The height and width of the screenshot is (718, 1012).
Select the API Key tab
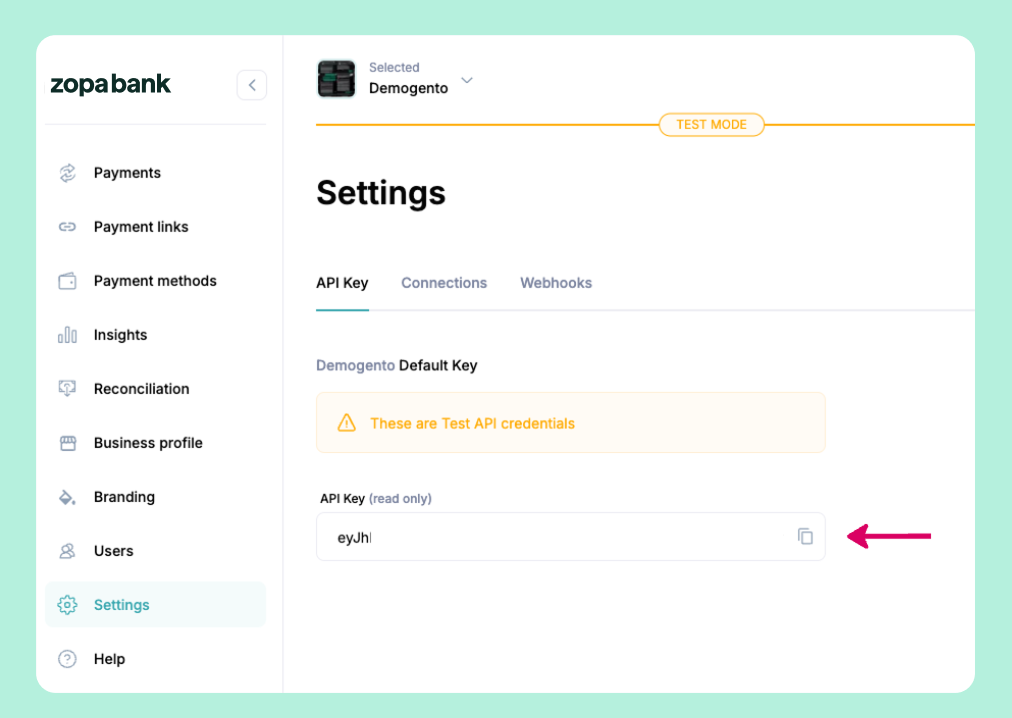tap(342, 283)
